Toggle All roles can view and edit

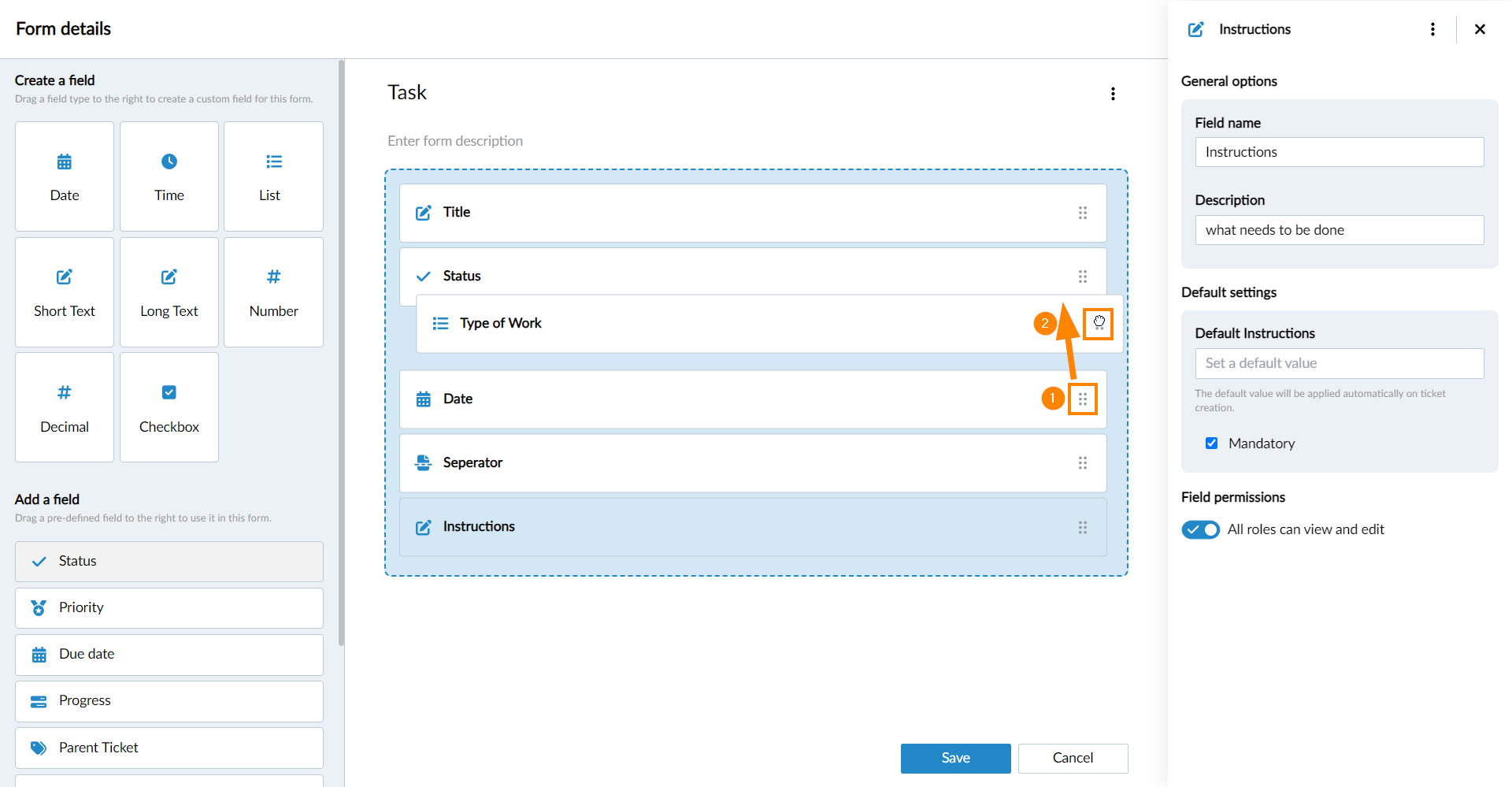[x=1200, y=529]
